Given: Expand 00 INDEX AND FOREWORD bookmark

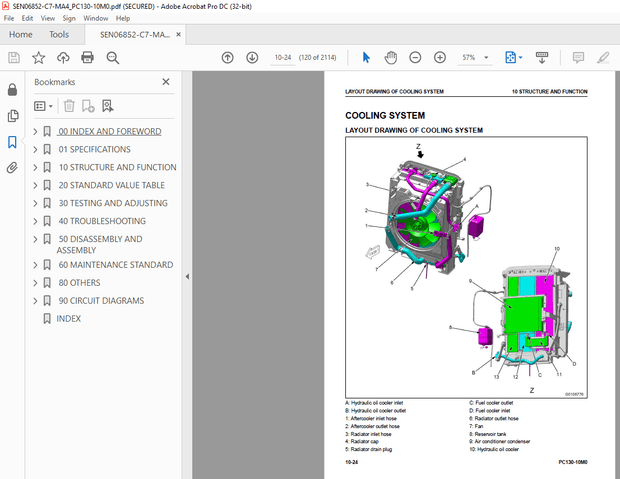Looking at the screenshot, I should (x=35, y=131).
